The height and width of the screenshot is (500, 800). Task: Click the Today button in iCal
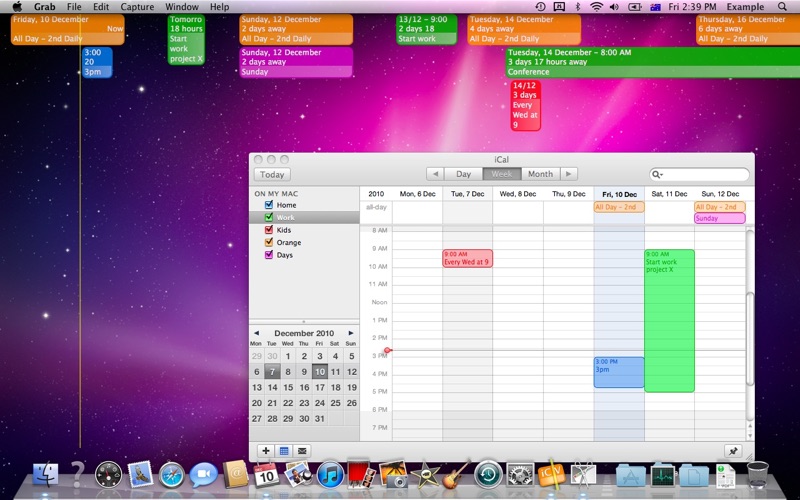pos(272,174)
